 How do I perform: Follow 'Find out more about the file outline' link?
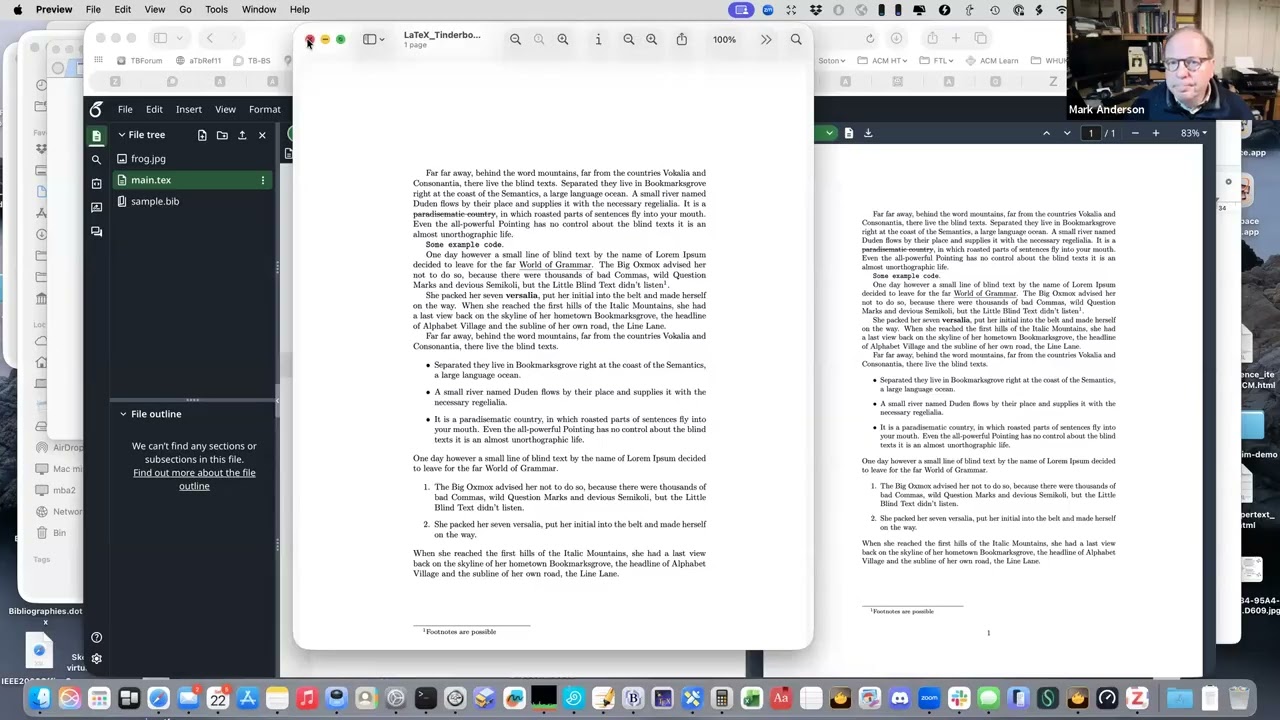(x=194, y=479)
